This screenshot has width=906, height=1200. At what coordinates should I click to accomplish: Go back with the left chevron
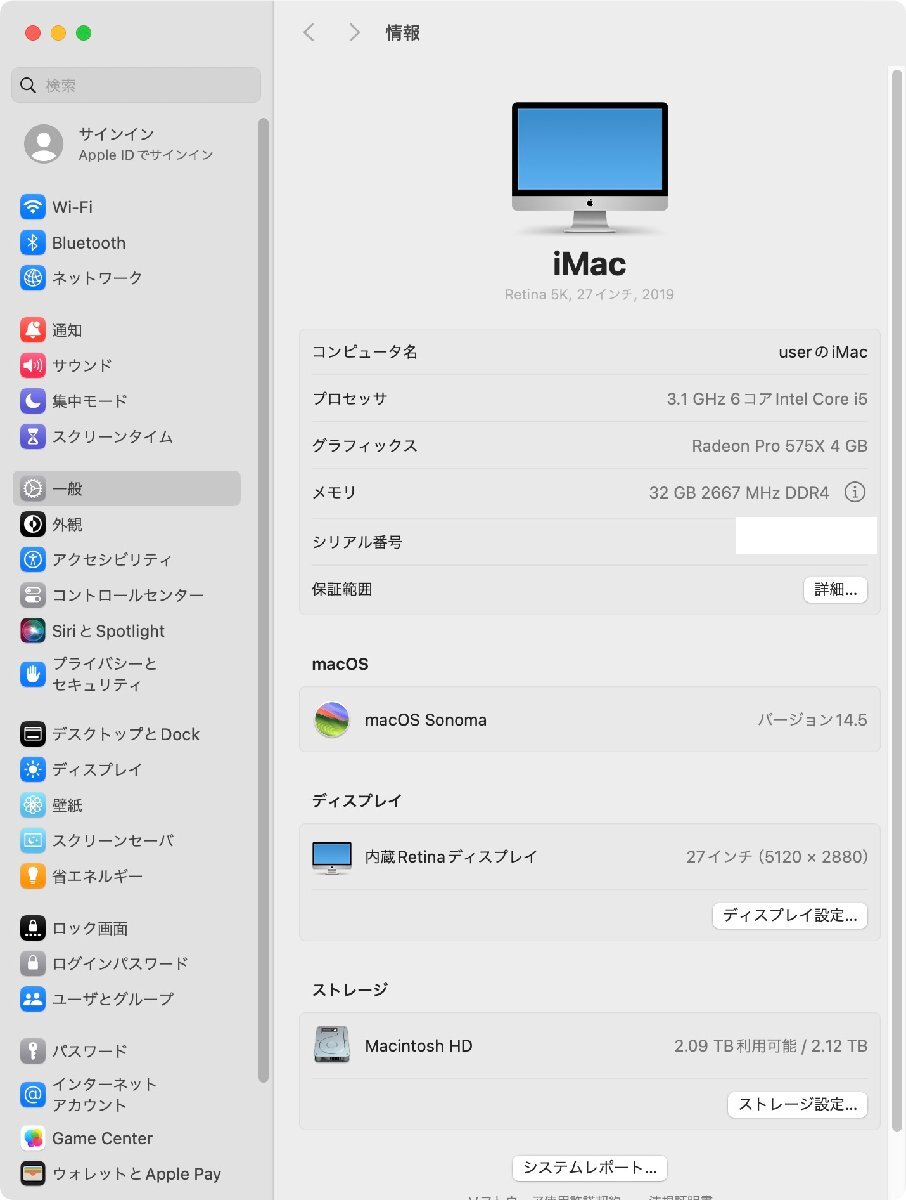tap(309, 33)
